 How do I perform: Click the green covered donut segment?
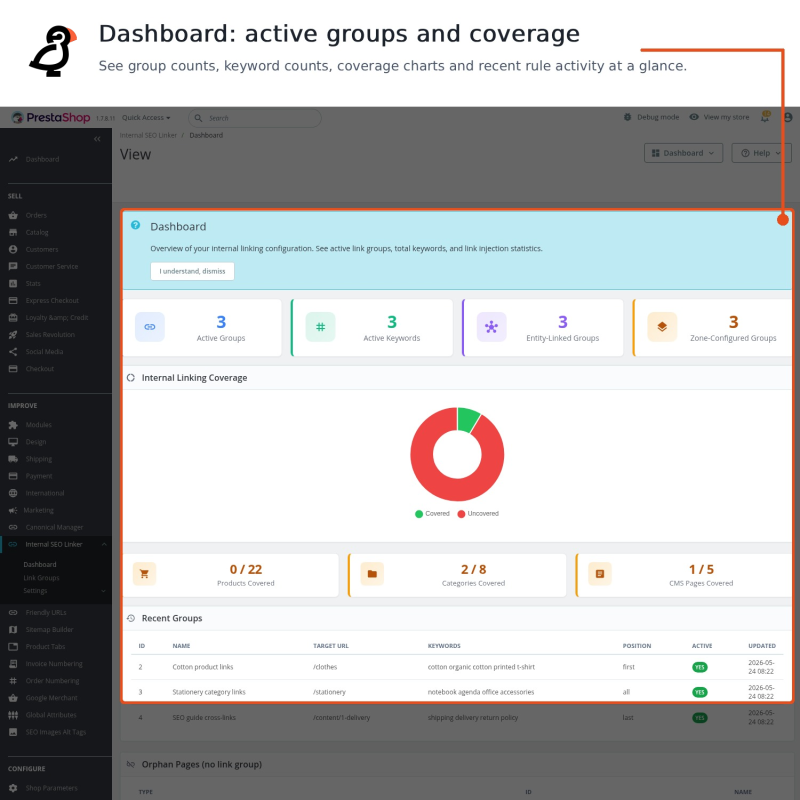coord(468,419)
